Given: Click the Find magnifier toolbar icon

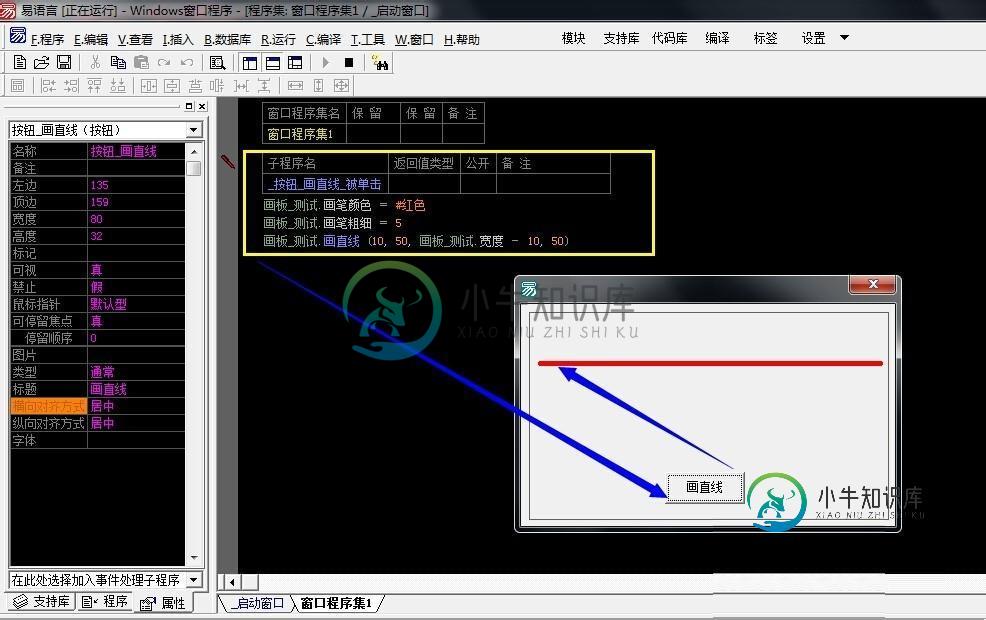Looking at the screenshot, I should pyautogui.click(x=218, y=63).
